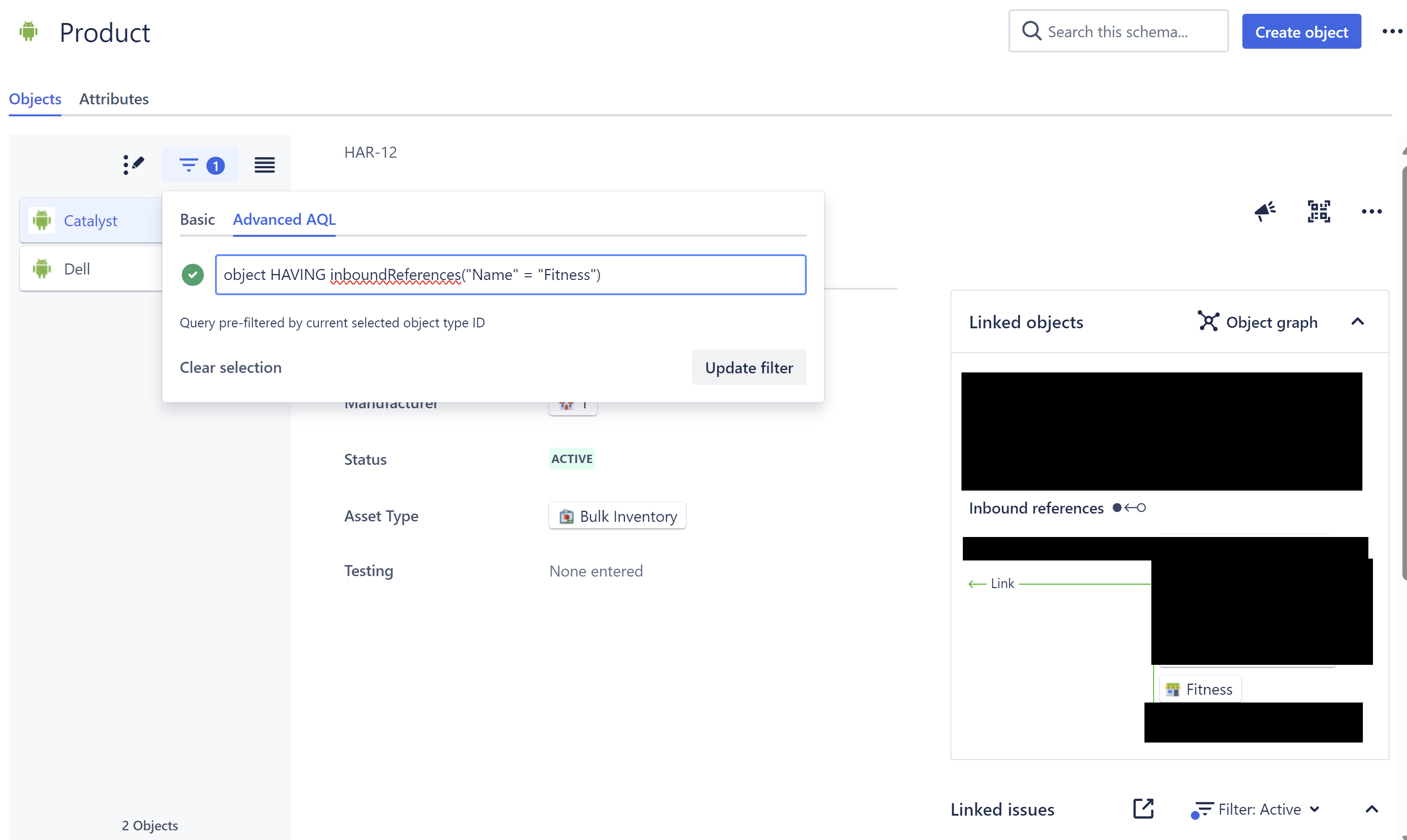Click Clear selection link
This screenshot has height=840, width=1407.
(x=230, y=367)
